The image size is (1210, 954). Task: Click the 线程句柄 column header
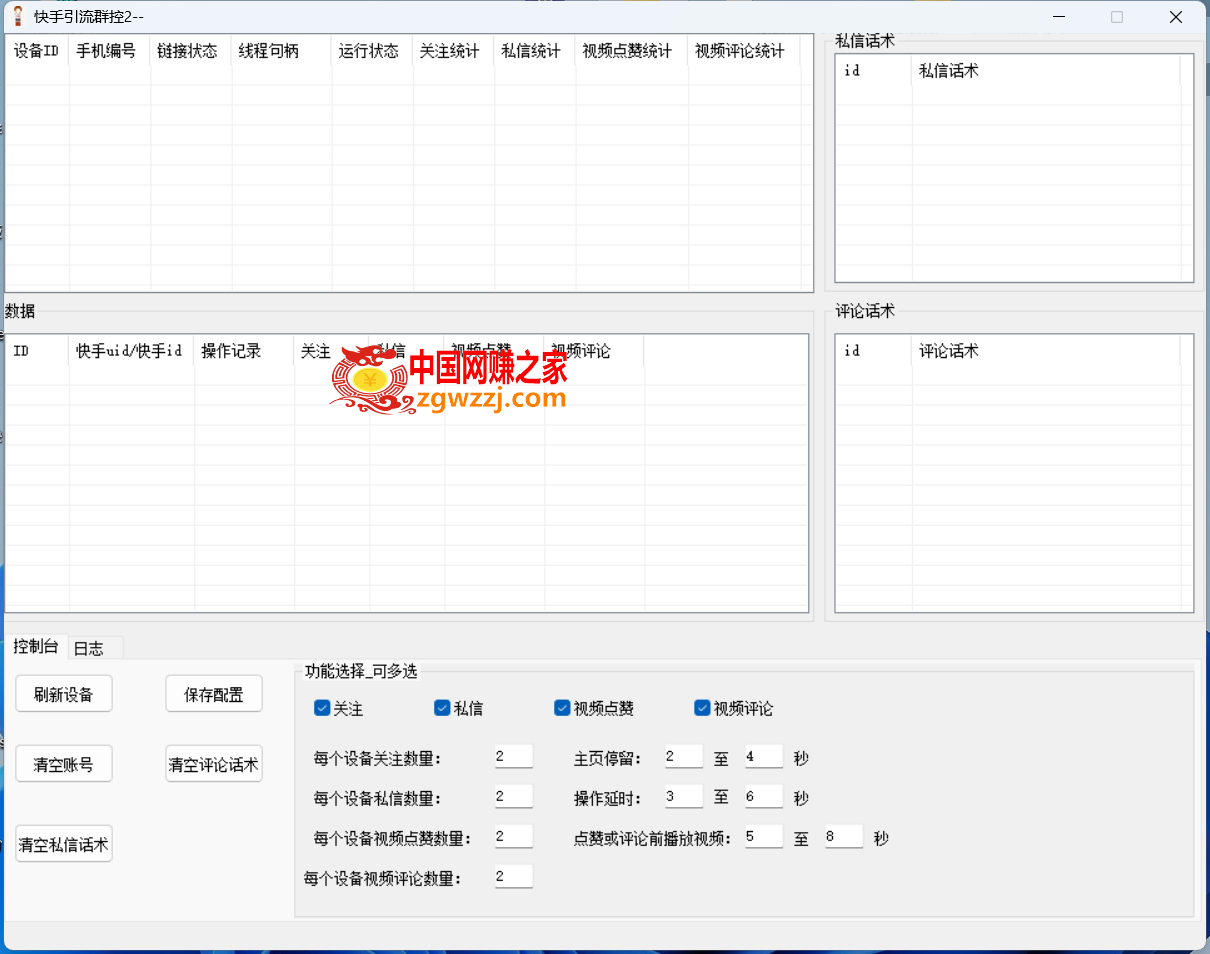tap(281, 51)
